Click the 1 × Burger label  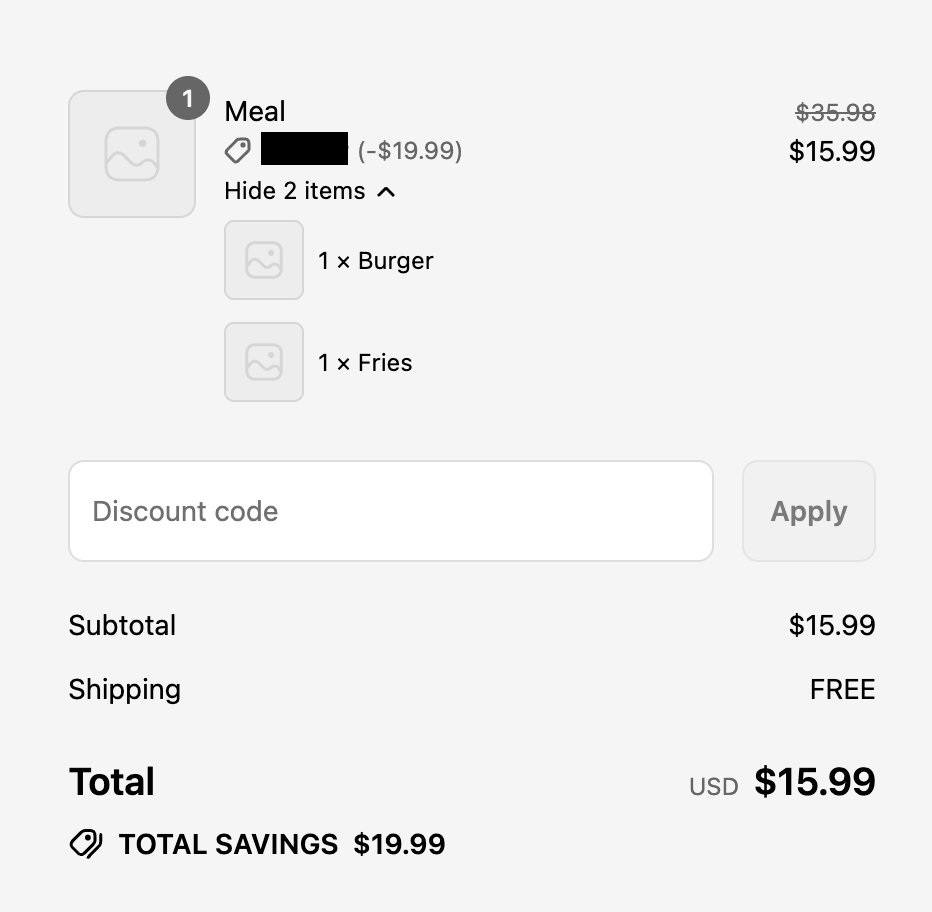[x=376, y=261]
